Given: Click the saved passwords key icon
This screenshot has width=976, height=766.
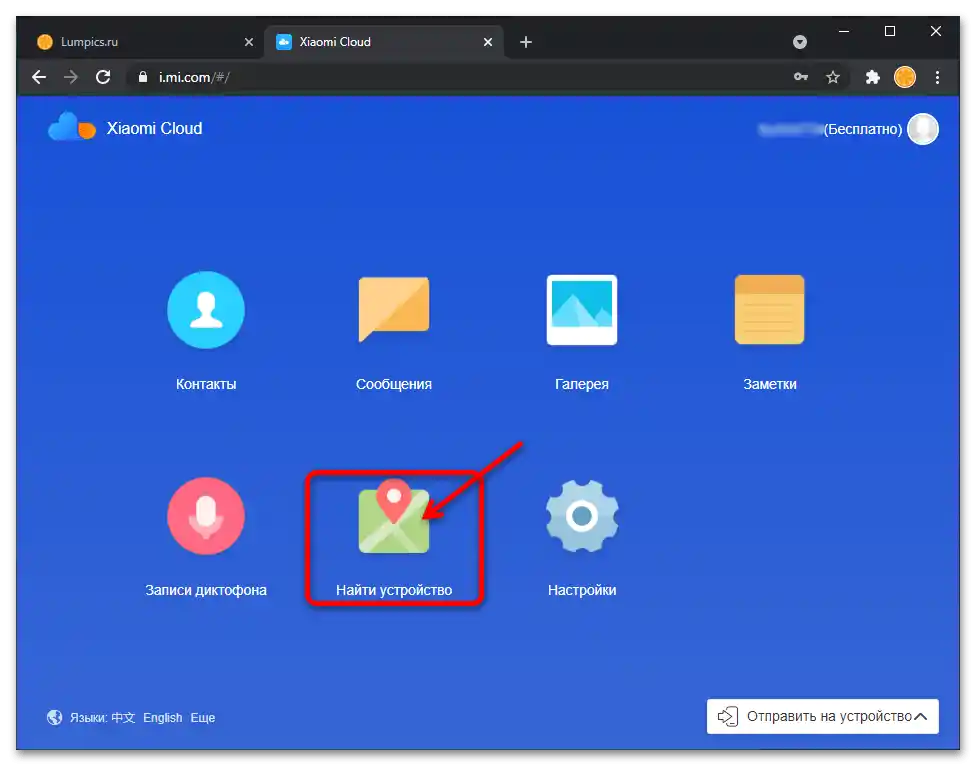Looking at the screenshot, I should point(800,77).
